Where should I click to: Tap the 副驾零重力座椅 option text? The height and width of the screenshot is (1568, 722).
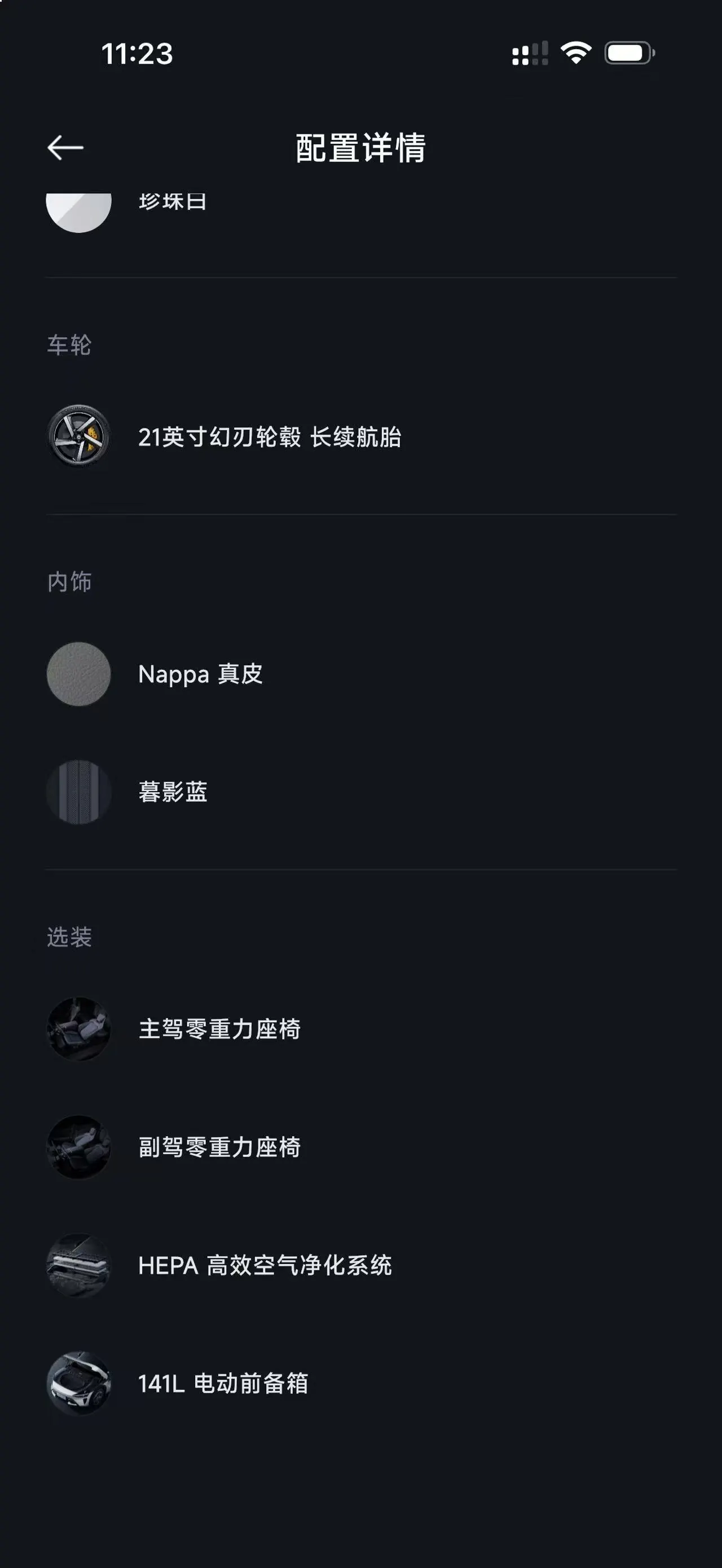tap(220, 1147)
